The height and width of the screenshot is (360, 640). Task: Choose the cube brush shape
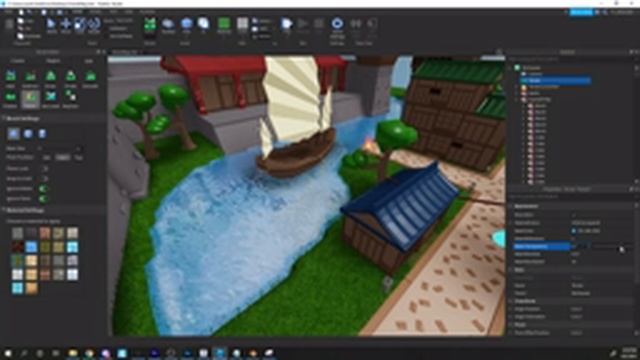click(13, 133)
